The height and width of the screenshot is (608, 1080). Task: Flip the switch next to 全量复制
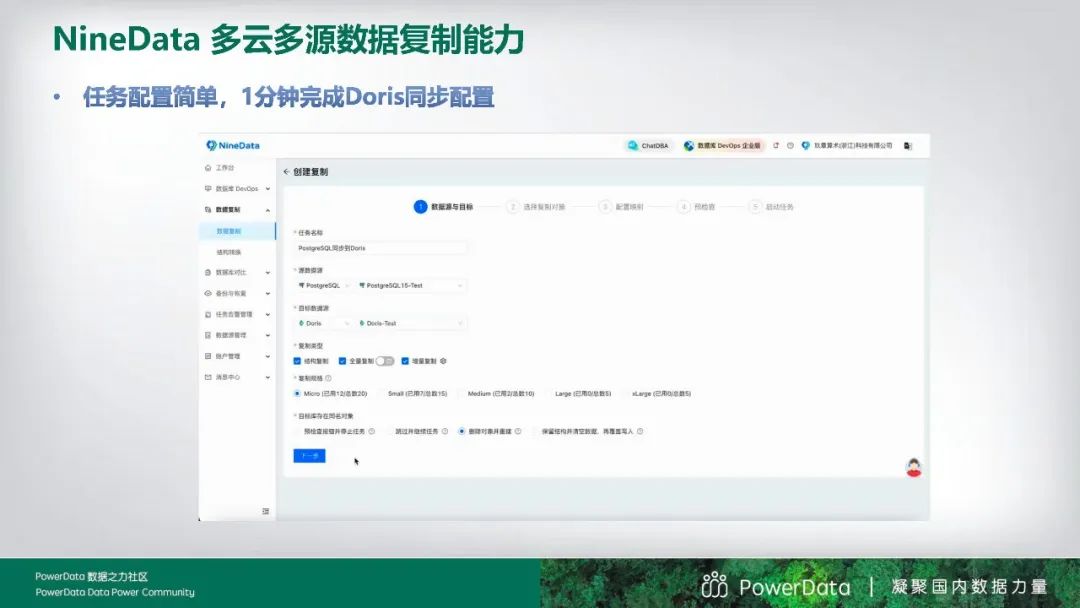pyautogui.click(x=385, y=361)
